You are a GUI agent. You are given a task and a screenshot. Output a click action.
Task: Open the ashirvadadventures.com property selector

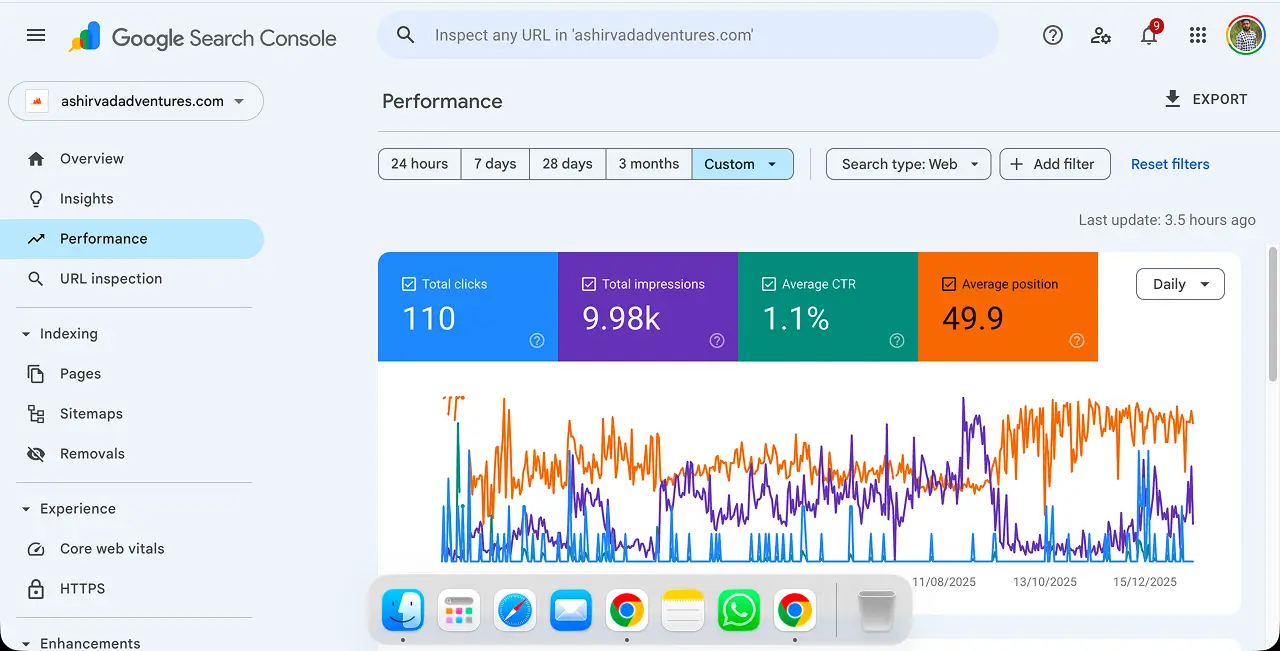(136, 100)
